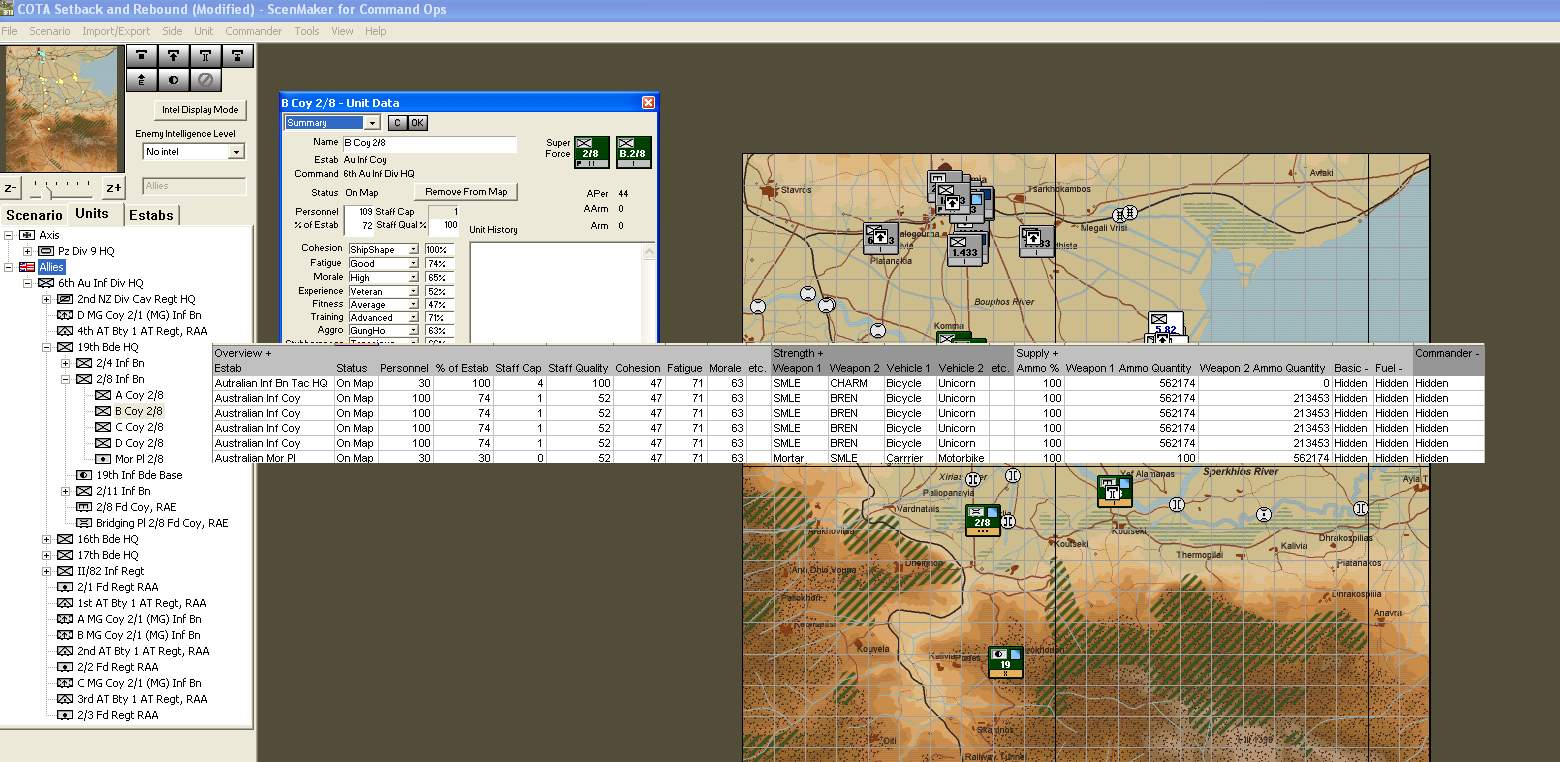
Task: Click the Remove From Map button
Action: [466, 192]
